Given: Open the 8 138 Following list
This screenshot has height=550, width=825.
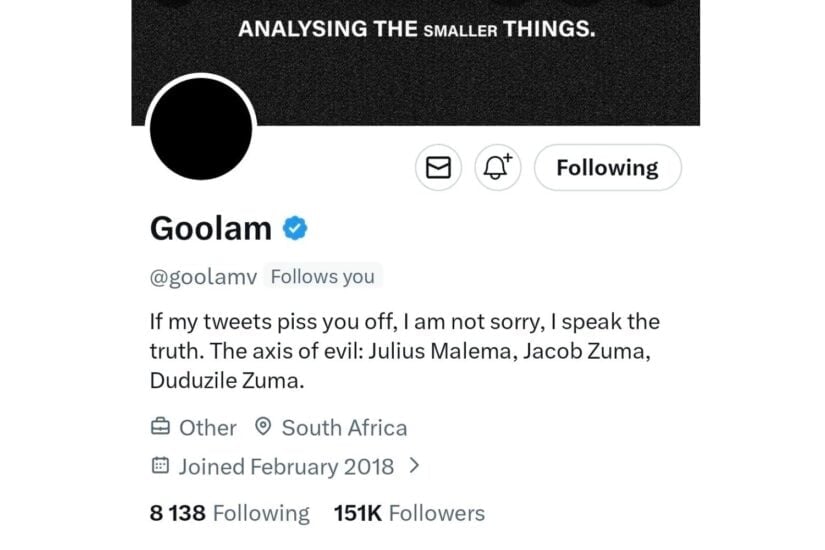Looking at the screenshot, I should click(229, 513).
